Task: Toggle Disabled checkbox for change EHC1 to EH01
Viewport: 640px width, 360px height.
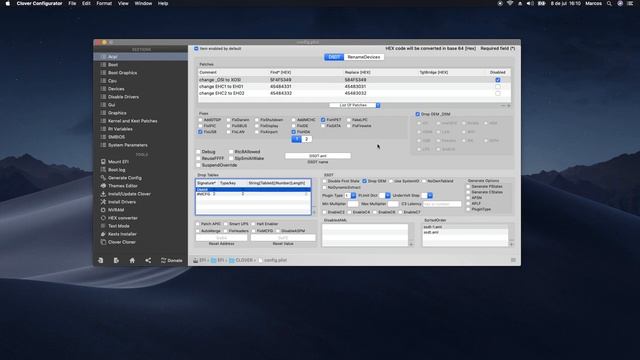Action: (498, 87)
